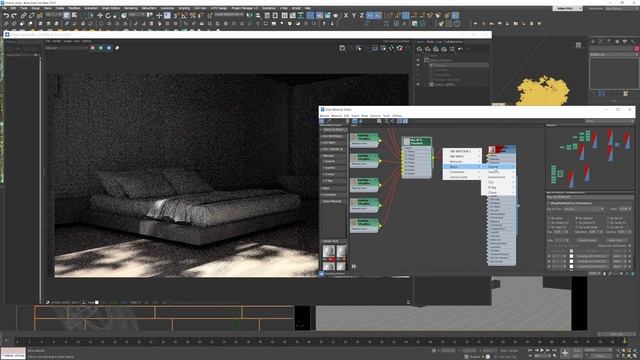
Task: Open the Rendering menu in main menu bar
Action: tap(131, 8)
